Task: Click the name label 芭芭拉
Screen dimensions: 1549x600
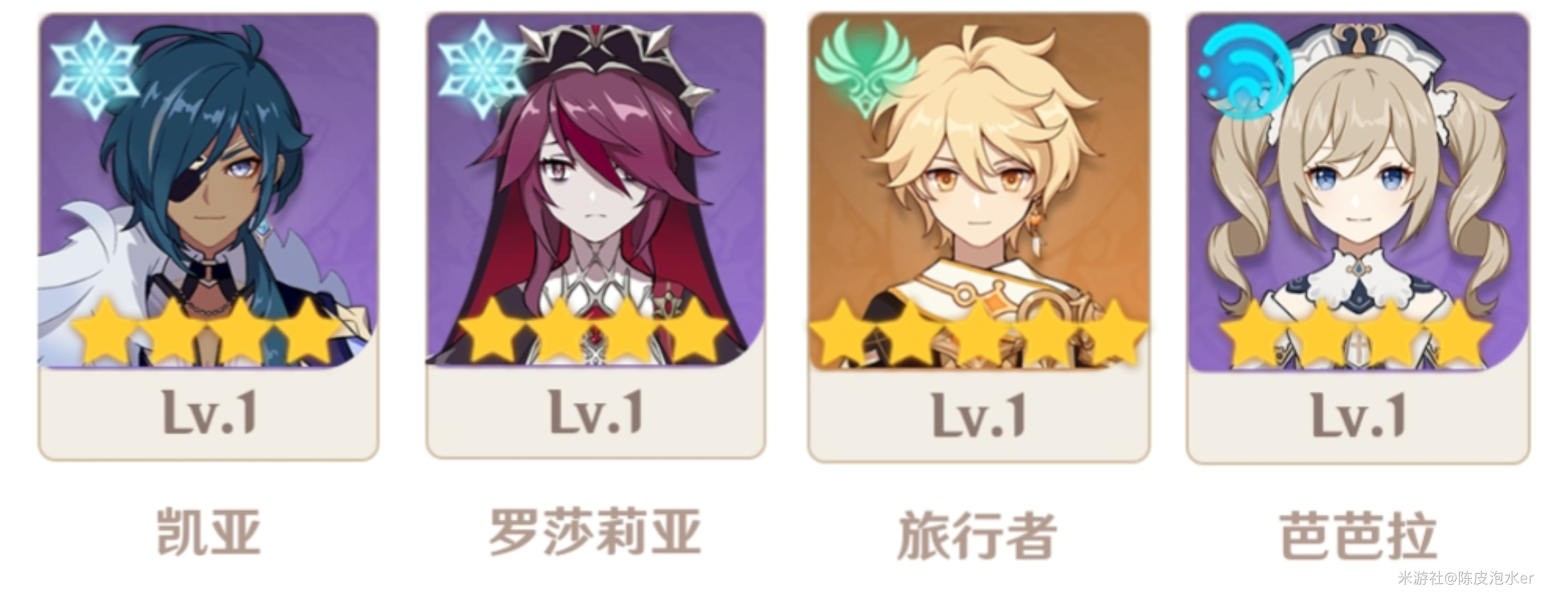Action: [x=1358, y=535]
